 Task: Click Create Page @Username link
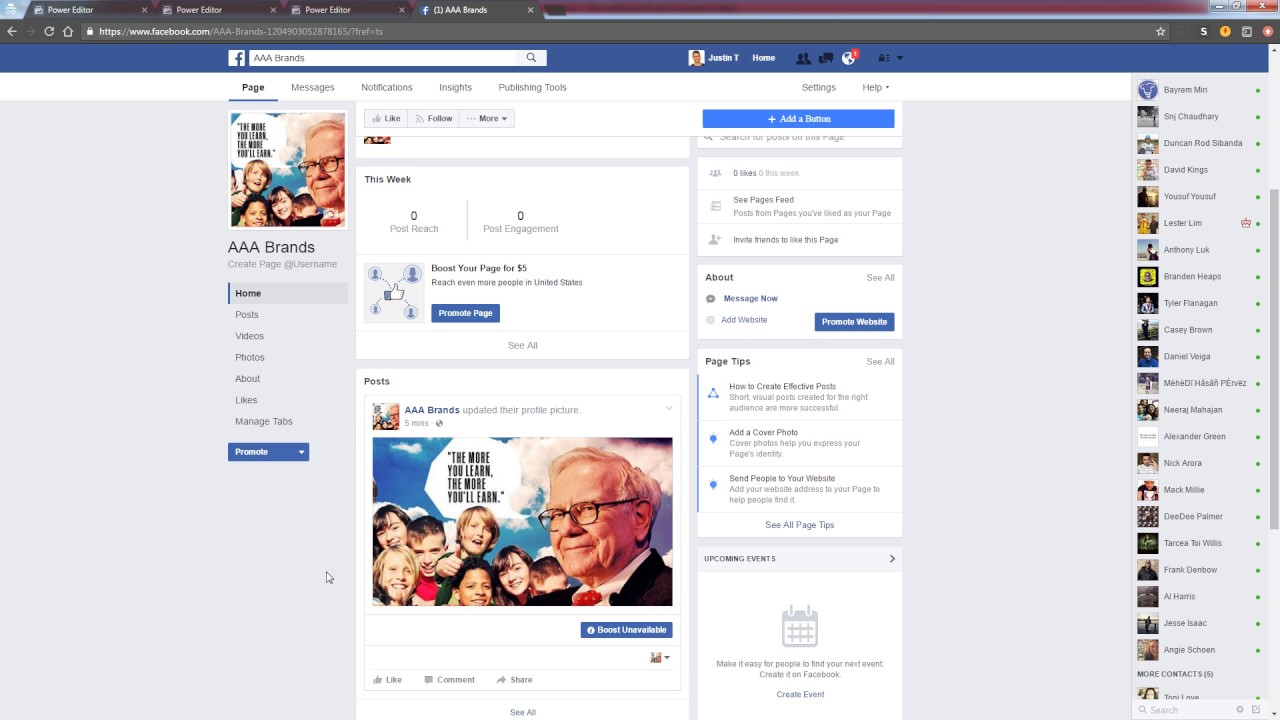282,265
